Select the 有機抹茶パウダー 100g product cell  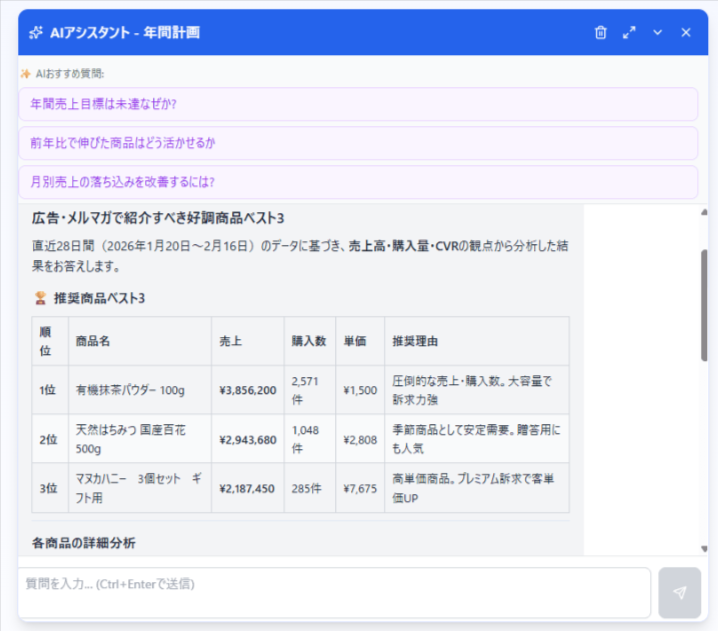coord(130,390)
